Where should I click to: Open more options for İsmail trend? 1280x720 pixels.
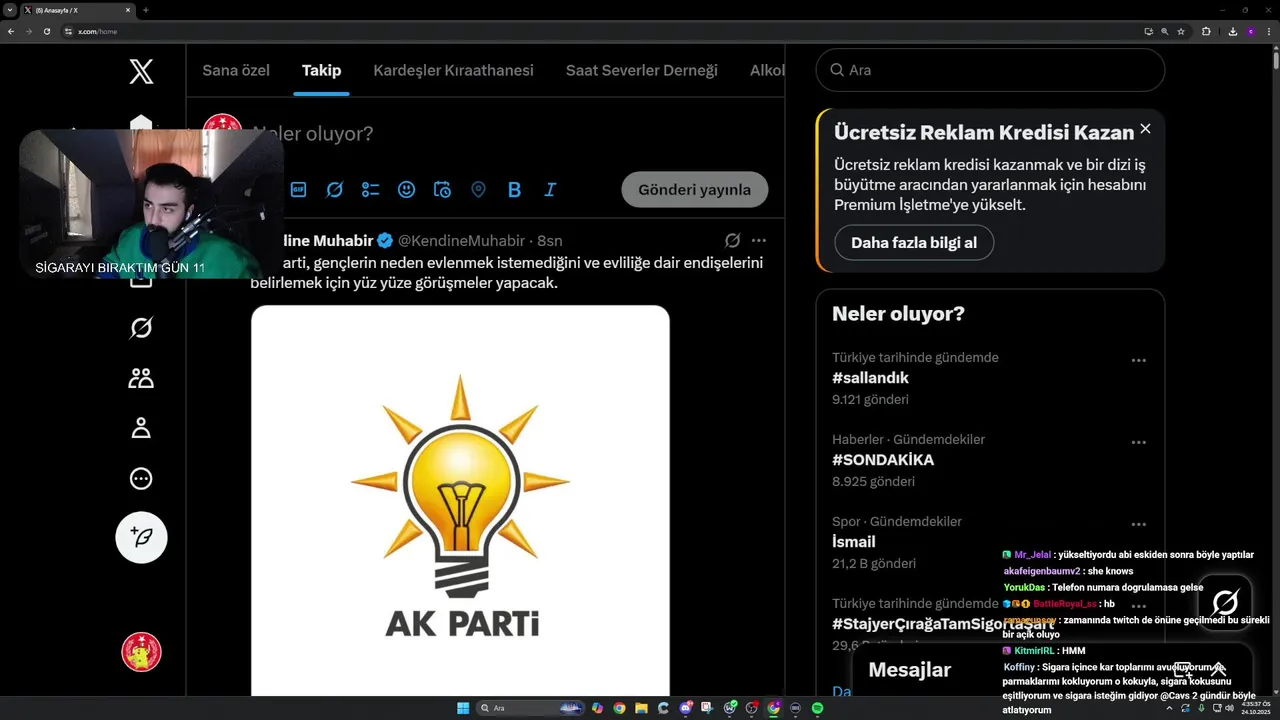point(1138,524)
